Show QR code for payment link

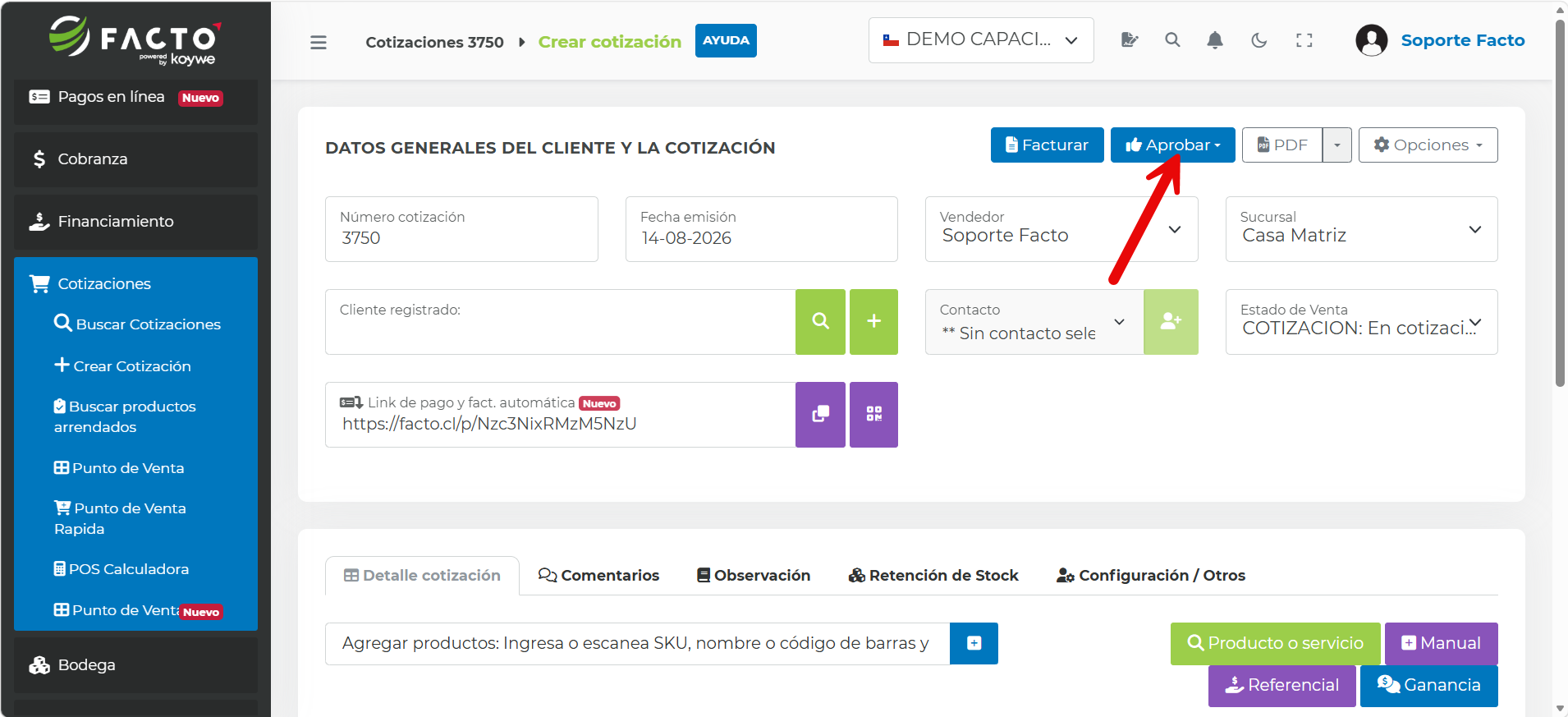pyautogui.click(x=873, y=415)
